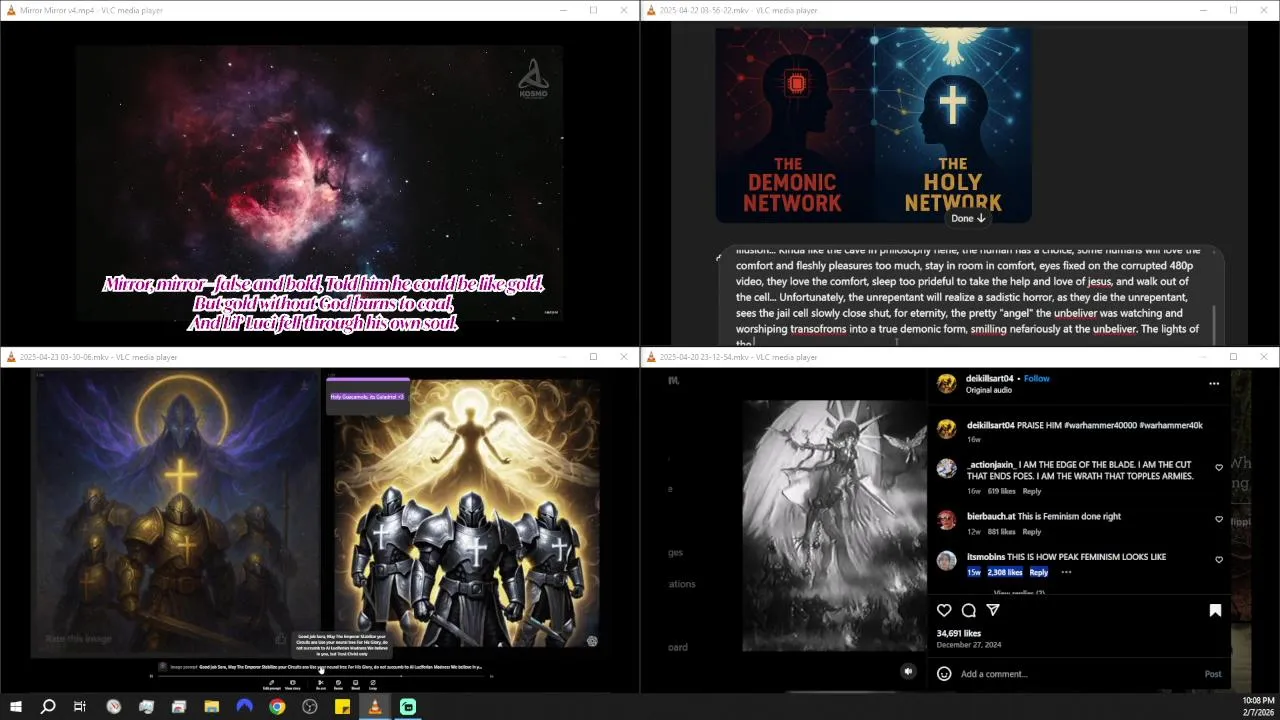Like the Instagram post with the heart icon
This screenshot has height=720, width=1280.
point(944,610)
